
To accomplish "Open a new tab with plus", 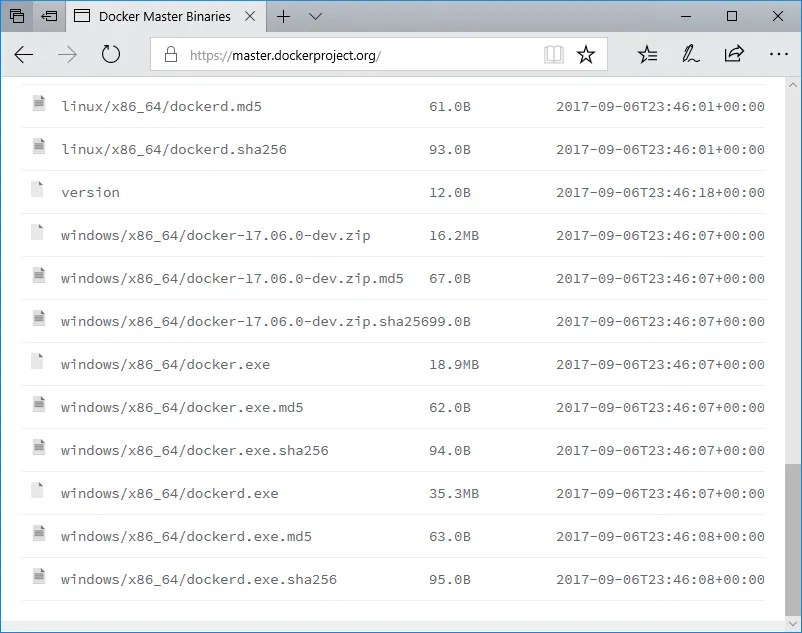I will (284, 16).
